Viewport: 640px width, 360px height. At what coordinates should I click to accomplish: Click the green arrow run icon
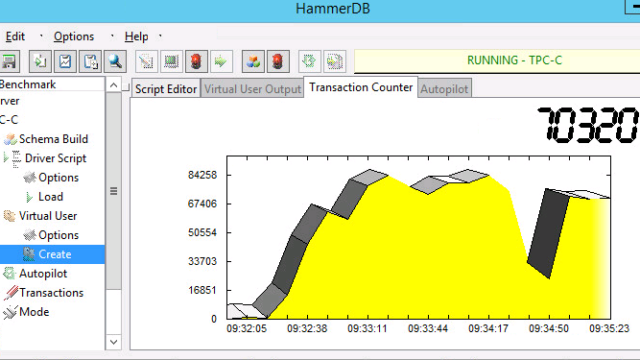[x=221, y=62]
